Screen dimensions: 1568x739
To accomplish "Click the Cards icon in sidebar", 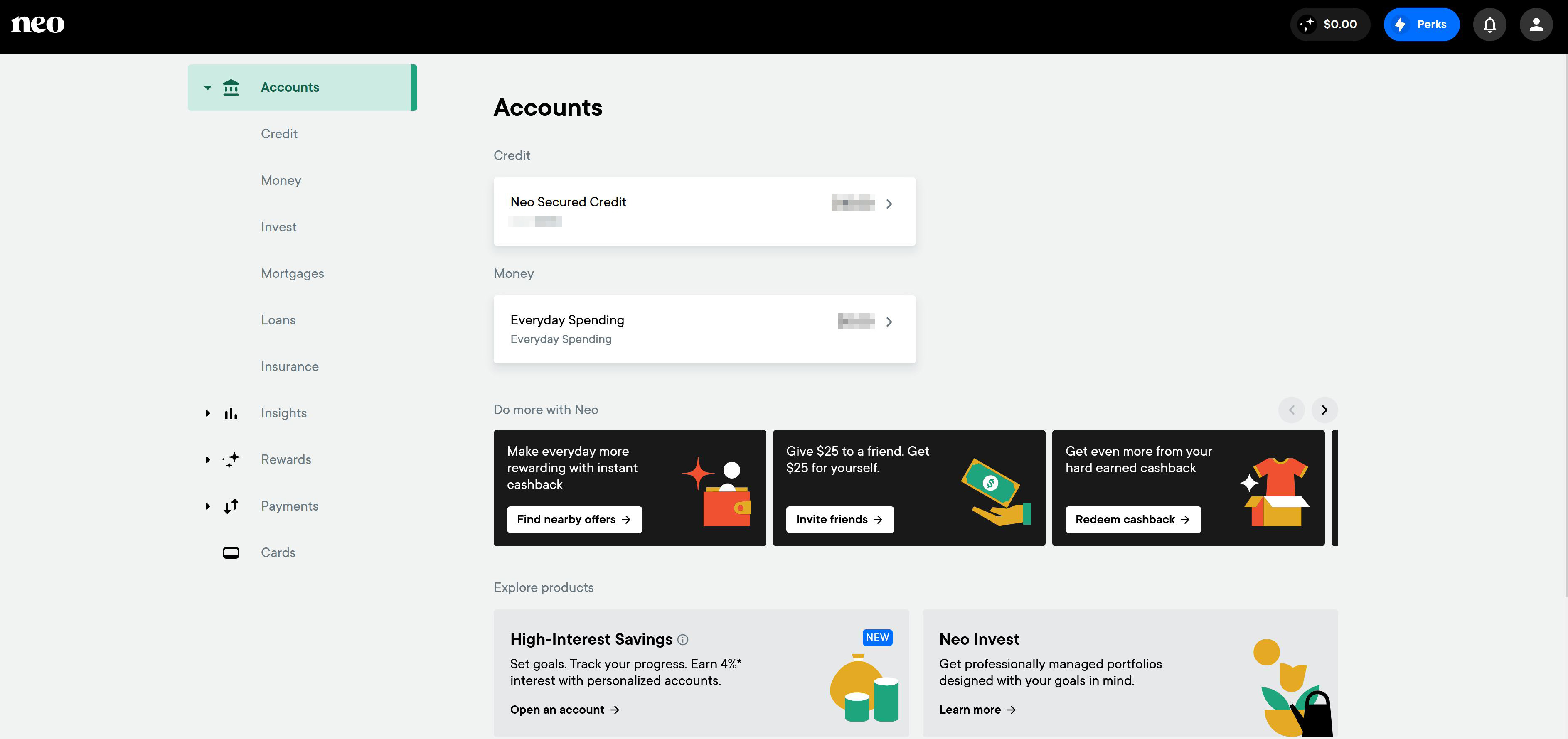I will pyautogui.click(x=231, y=553).
